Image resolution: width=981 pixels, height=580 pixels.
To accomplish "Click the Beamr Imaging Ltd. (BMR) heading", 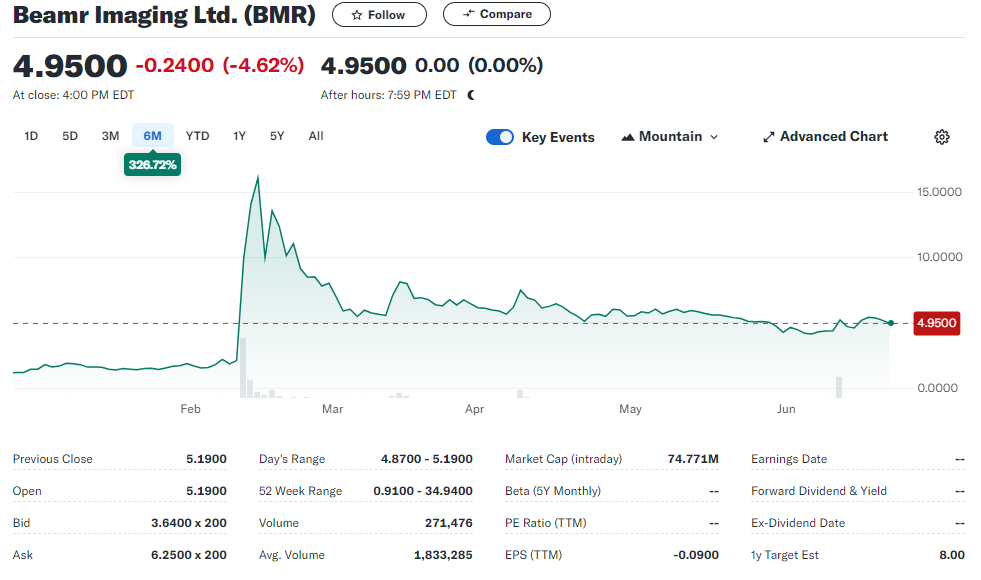I will (x=164, y=14).
